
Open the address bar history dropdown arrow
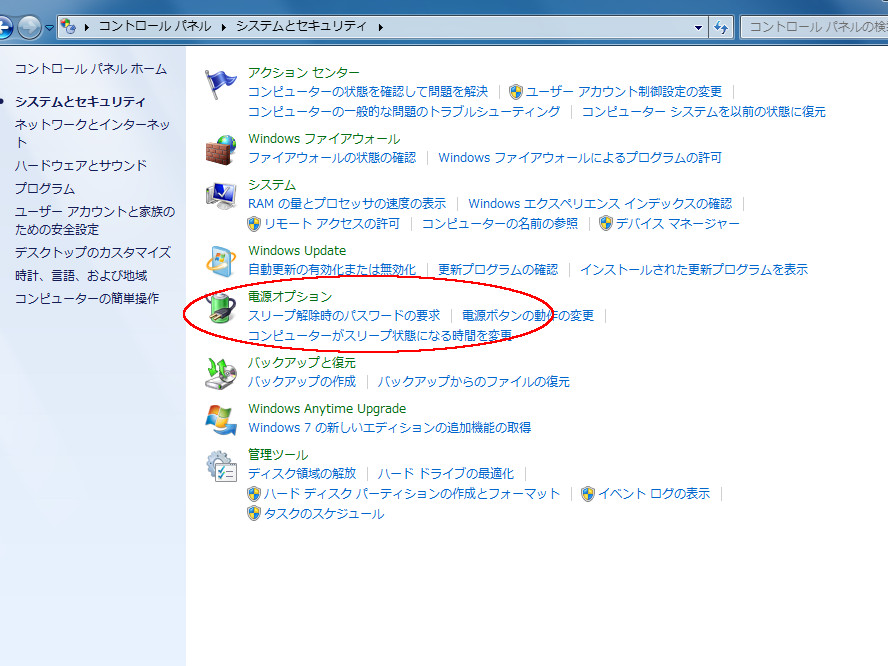tap(698, 28)
